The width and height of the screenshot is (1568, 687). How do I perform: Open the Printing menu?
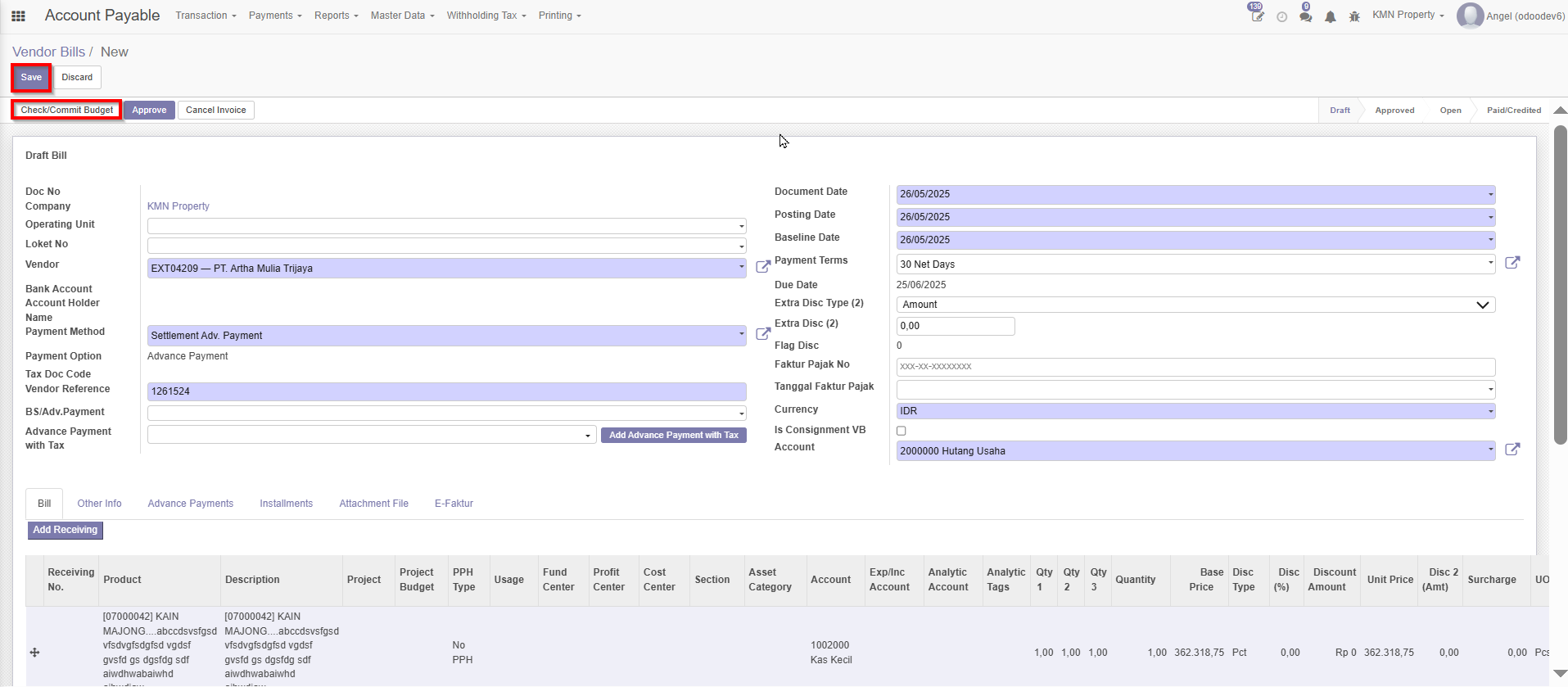click(x=560, y=16)
